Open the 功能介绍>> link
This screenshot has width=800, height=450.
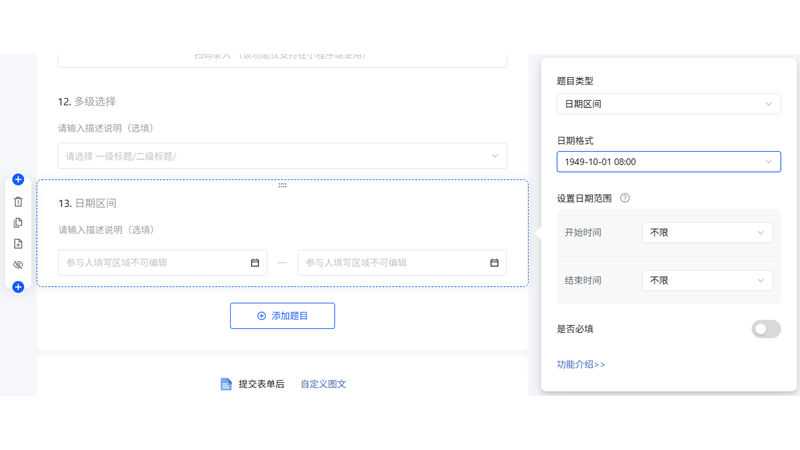pos(581,365)
